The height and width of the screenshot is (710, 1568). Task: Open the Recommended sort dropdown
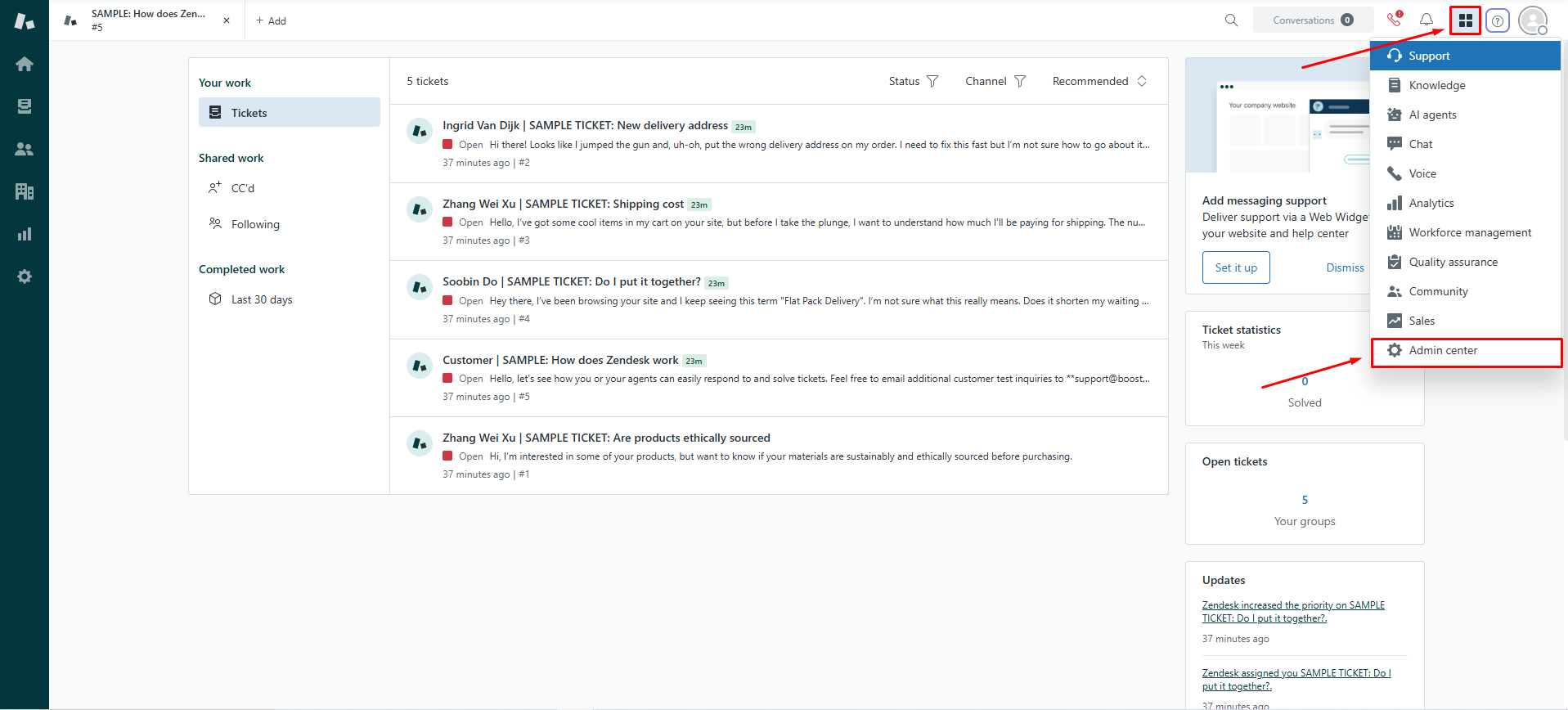(x=1099, y=81)
